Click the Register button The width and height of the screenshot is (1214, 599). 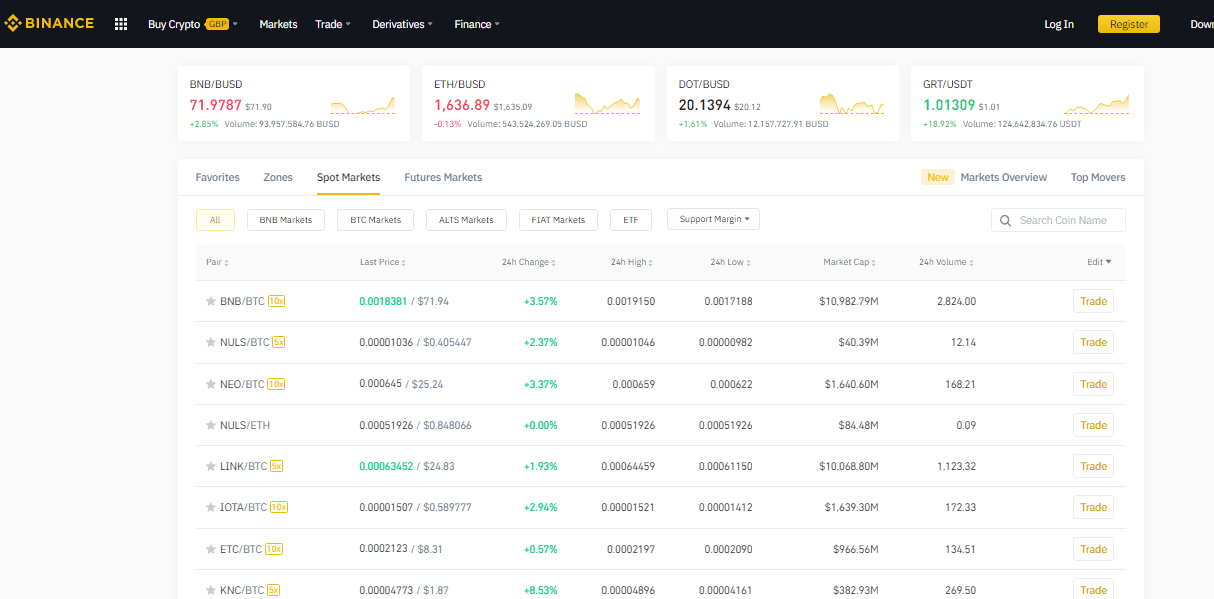pos(1129,24)
